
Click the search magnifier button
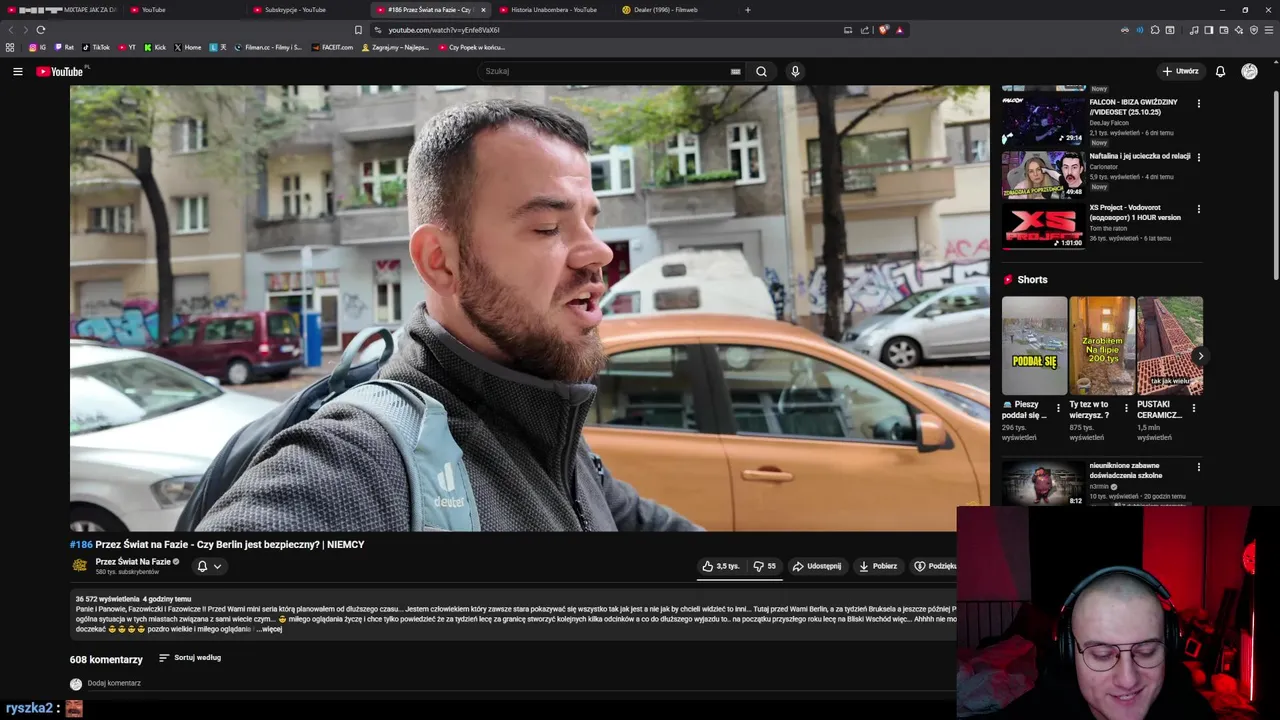[761, 71]
